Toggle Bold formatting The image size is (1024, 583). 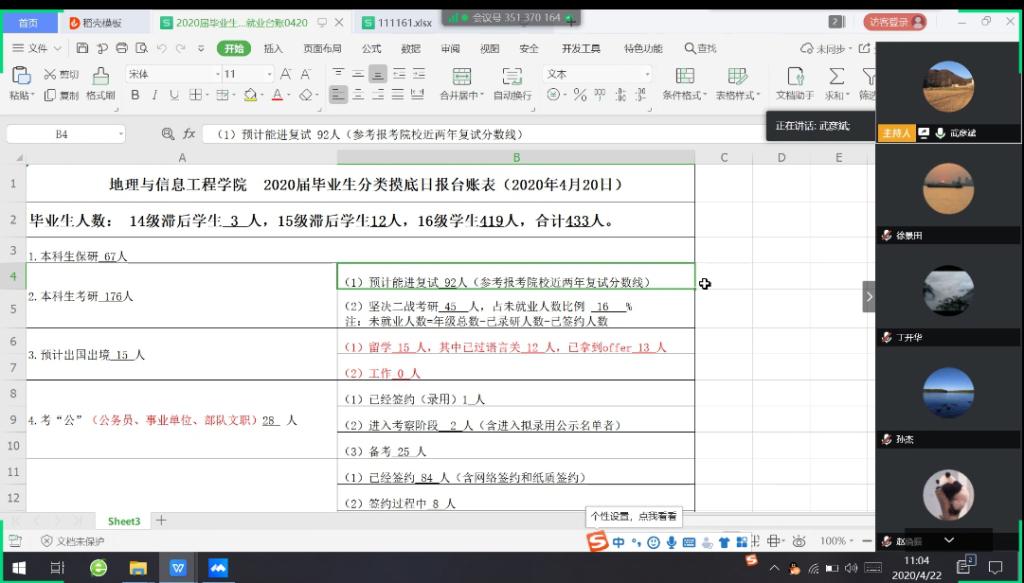pos(134,96)
